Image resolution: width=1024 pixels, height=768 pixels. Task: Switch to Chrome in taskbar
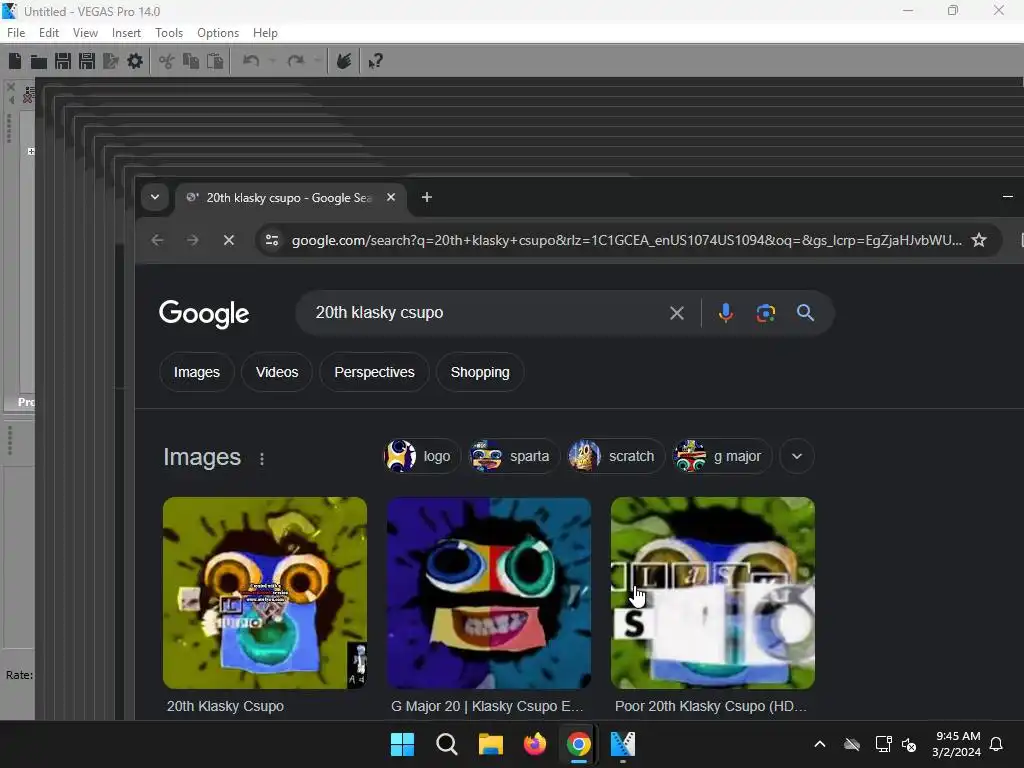click(579, 744)
